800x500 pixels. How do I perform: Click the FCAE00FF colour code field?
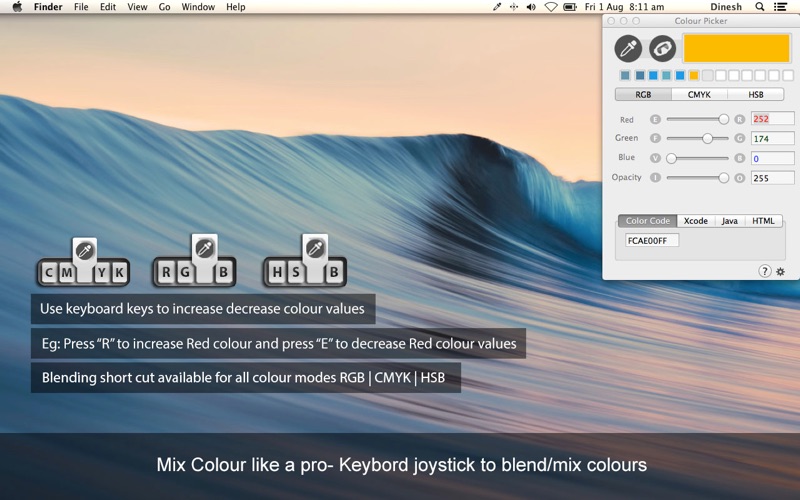click(x=652, y=240)
